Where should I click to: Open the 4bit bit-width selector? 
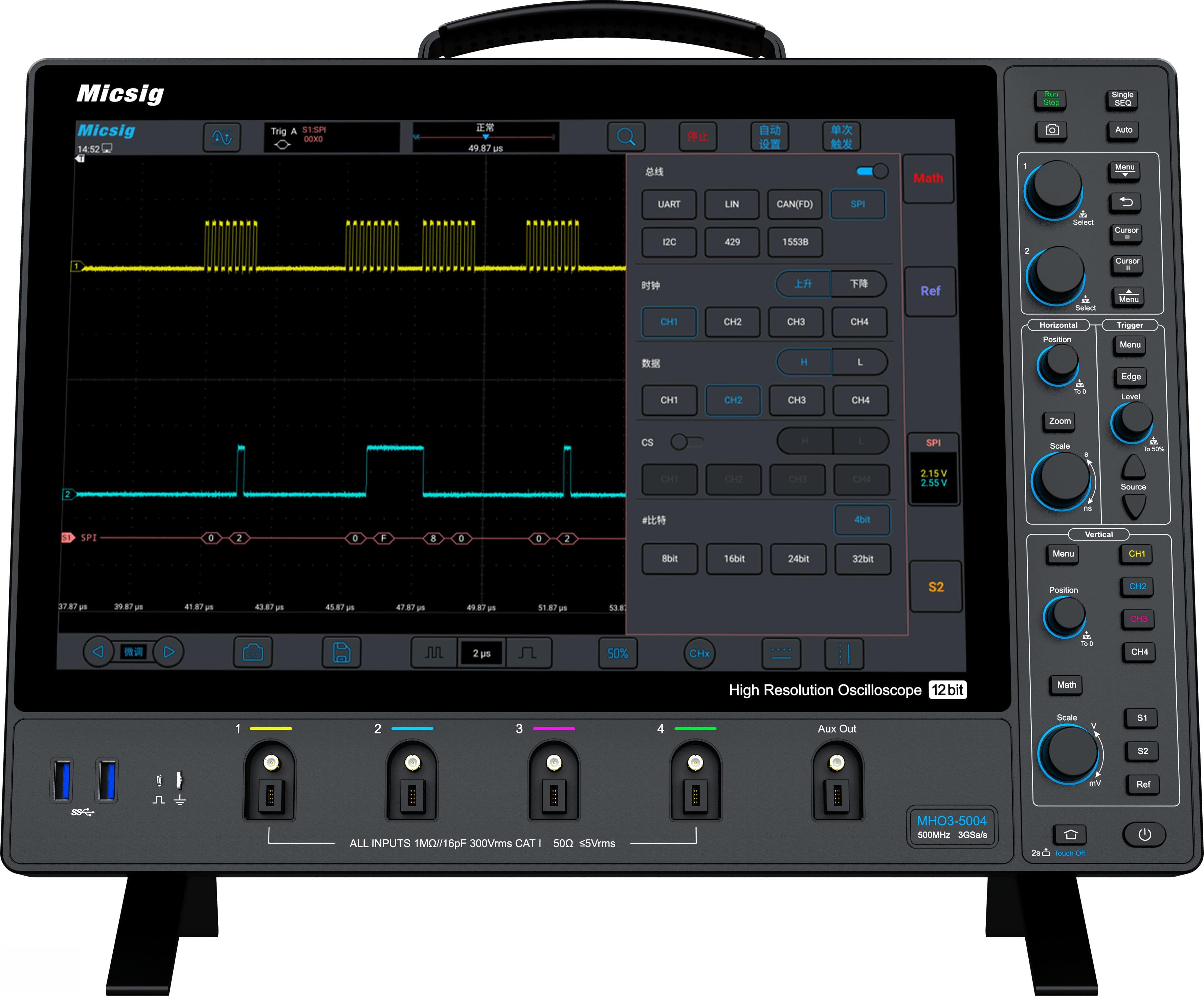pyautogui.click(x=862, y=520)
